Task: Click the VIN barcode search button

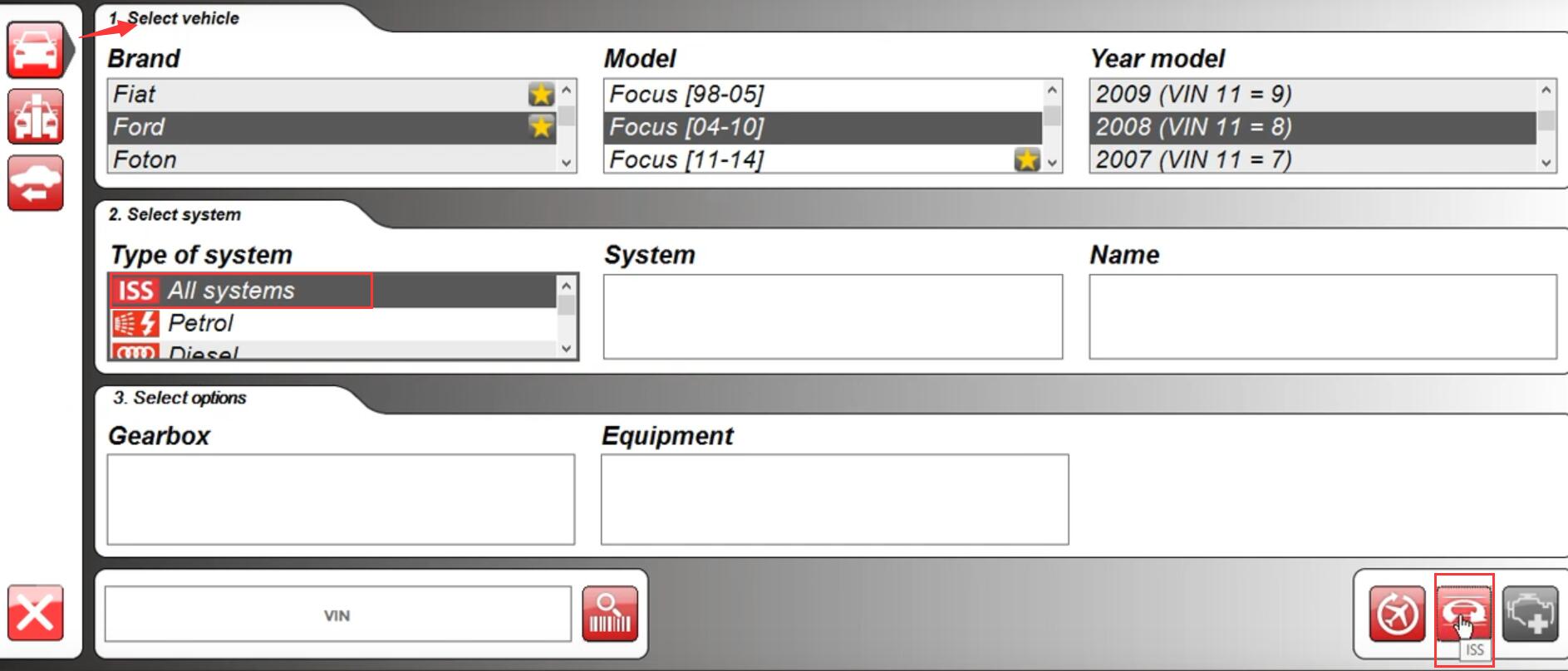Action: 610,614
